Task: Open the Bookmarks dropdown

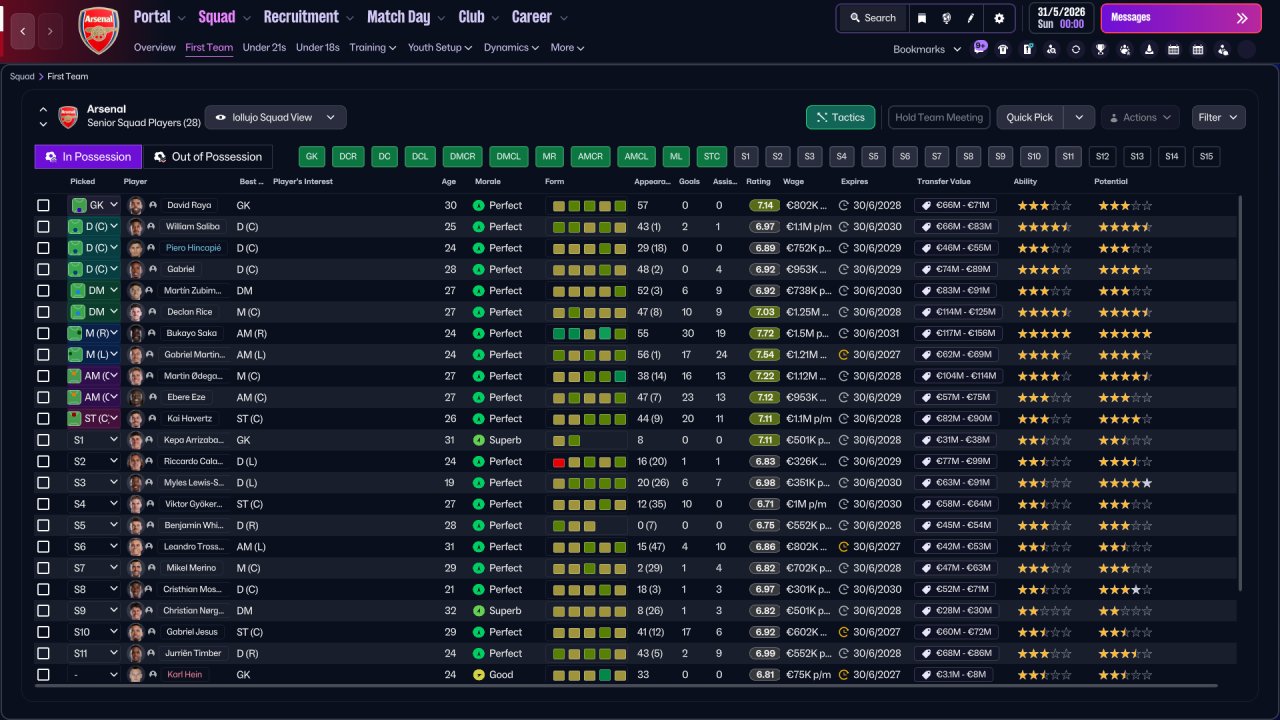Action: point(927,49)
